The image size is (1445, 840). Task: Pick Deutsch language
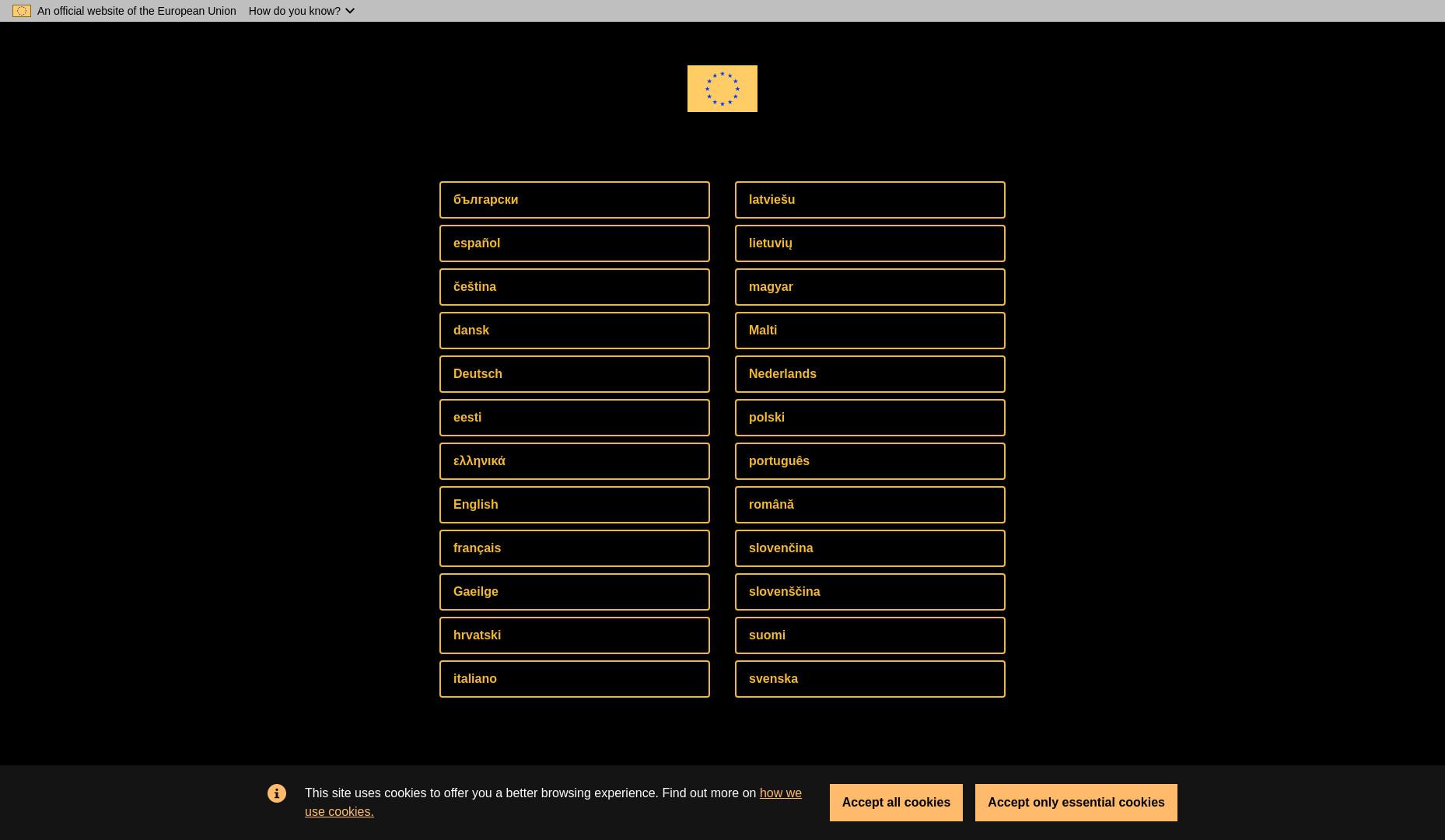pyautogui.click(x=575, y=374)
